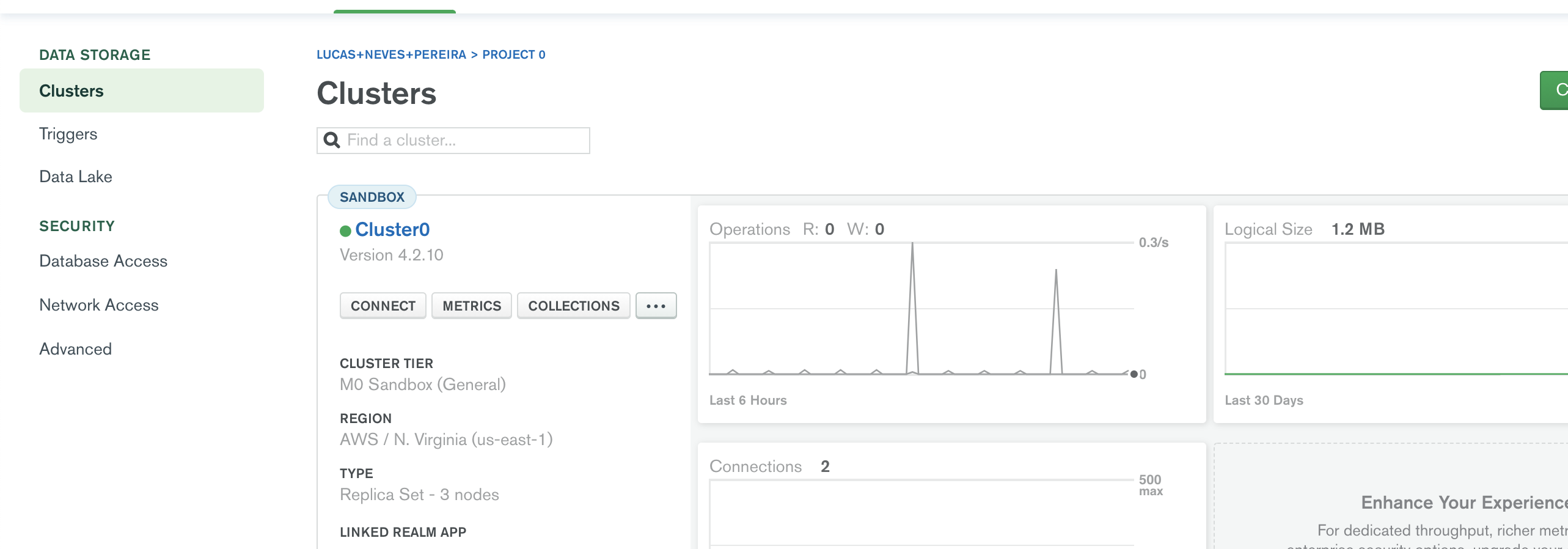
Task: Click the PROJECT 0 breadcrumb link
Action: pyautogui.click(x=514, y=54)
